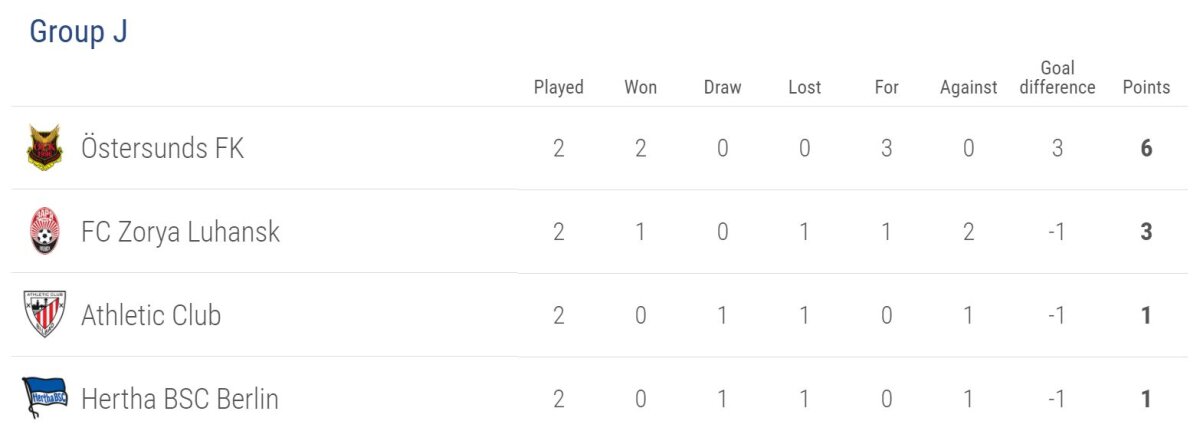Click Östersunds FK's points value 6

coord(1146,149)
